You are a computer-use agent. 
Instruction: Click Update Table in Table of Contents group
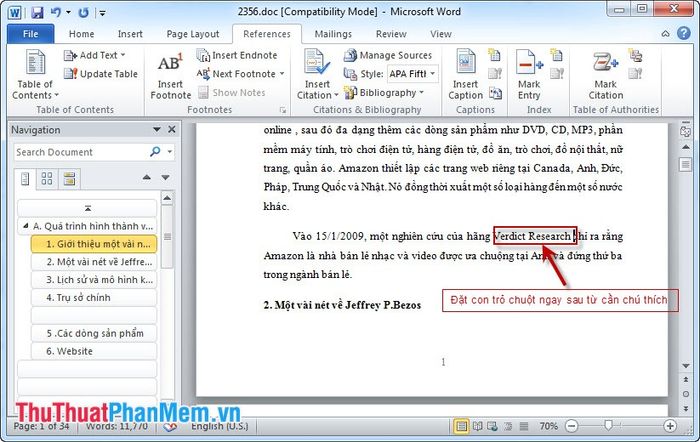point(100,74)
